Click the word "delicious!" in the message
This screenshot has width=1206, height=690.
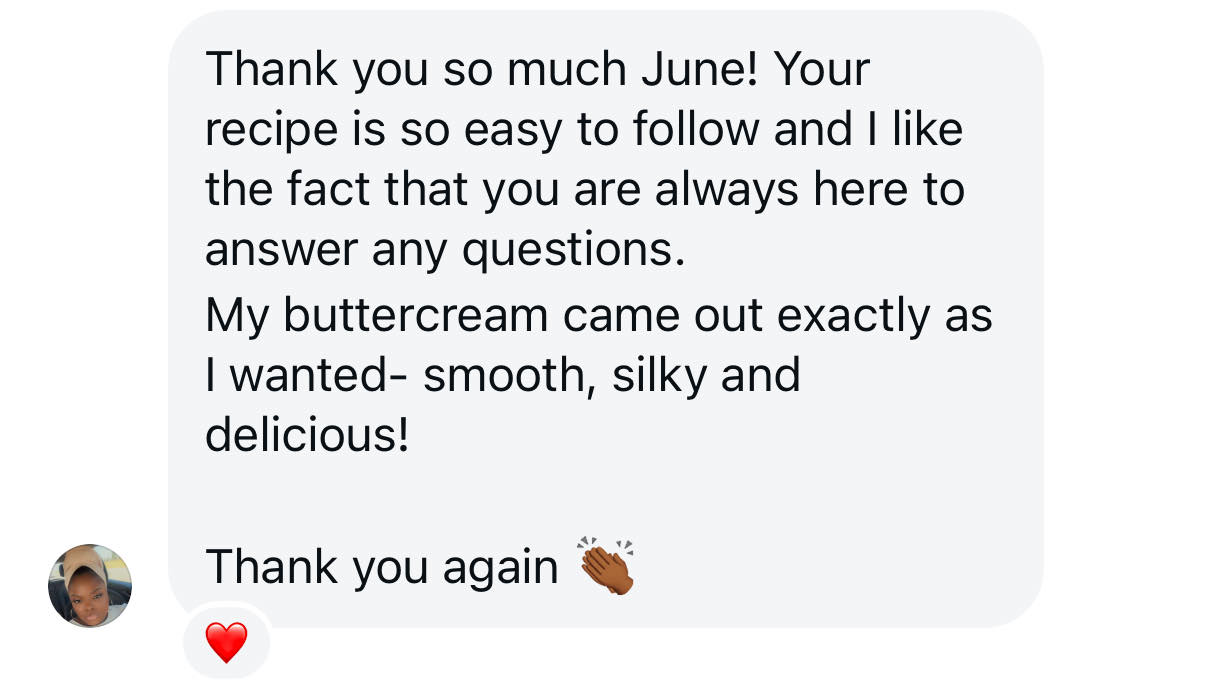(x=307, y=436)
